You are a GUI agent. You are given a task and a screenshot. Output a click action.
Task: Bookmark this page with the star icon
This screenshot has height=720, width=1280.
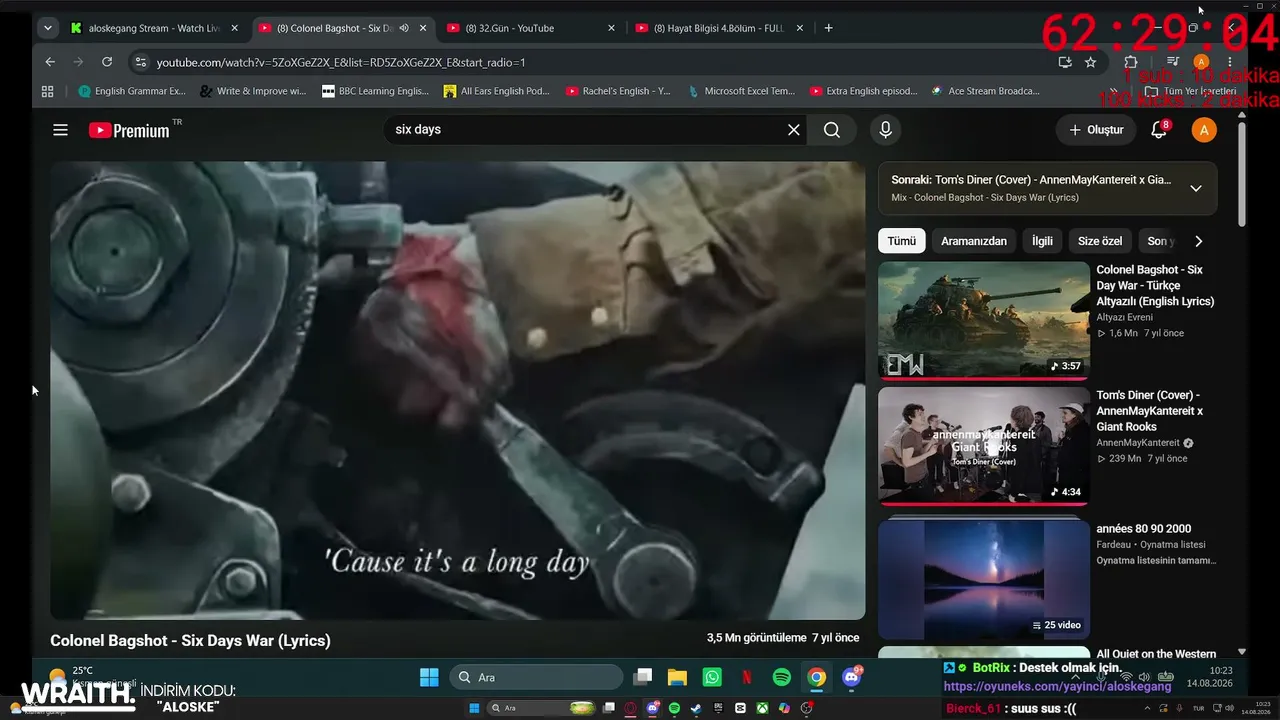pos(1090,62)
